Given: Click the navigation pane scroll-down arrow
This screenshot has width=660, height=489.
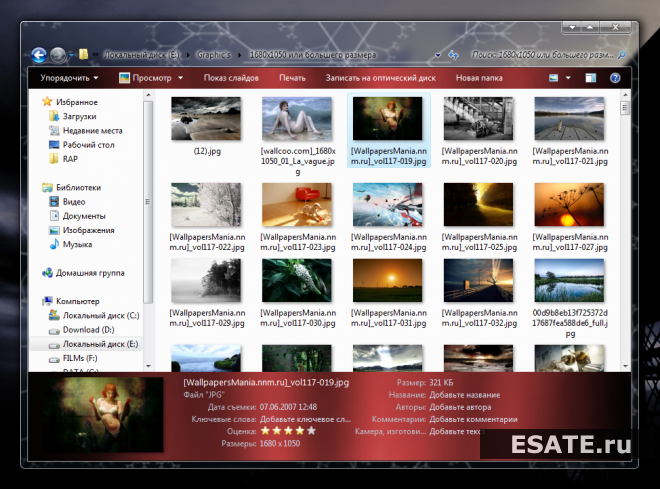Looking at the screenshot, I should pos(148,366).
